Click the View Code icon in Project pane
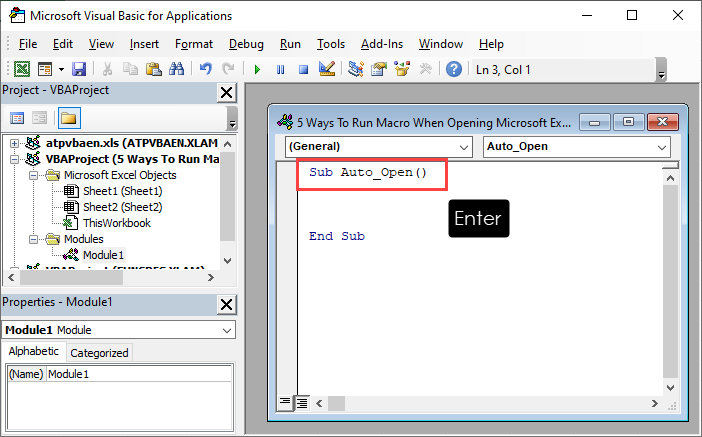 point(17,118)
